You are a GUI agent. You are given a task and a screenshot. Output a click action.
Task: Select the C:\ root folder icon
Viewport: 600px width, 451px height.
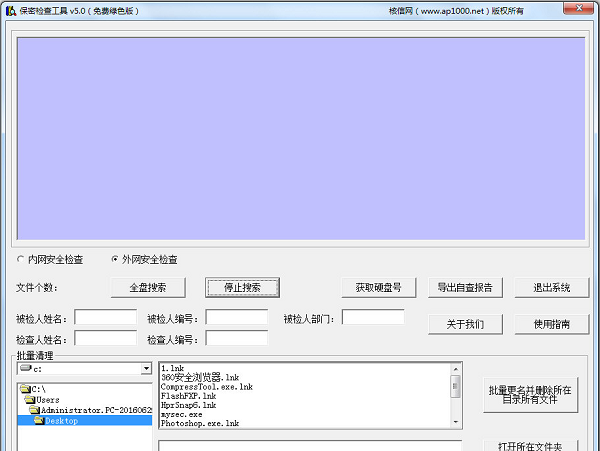pos(27,388)
